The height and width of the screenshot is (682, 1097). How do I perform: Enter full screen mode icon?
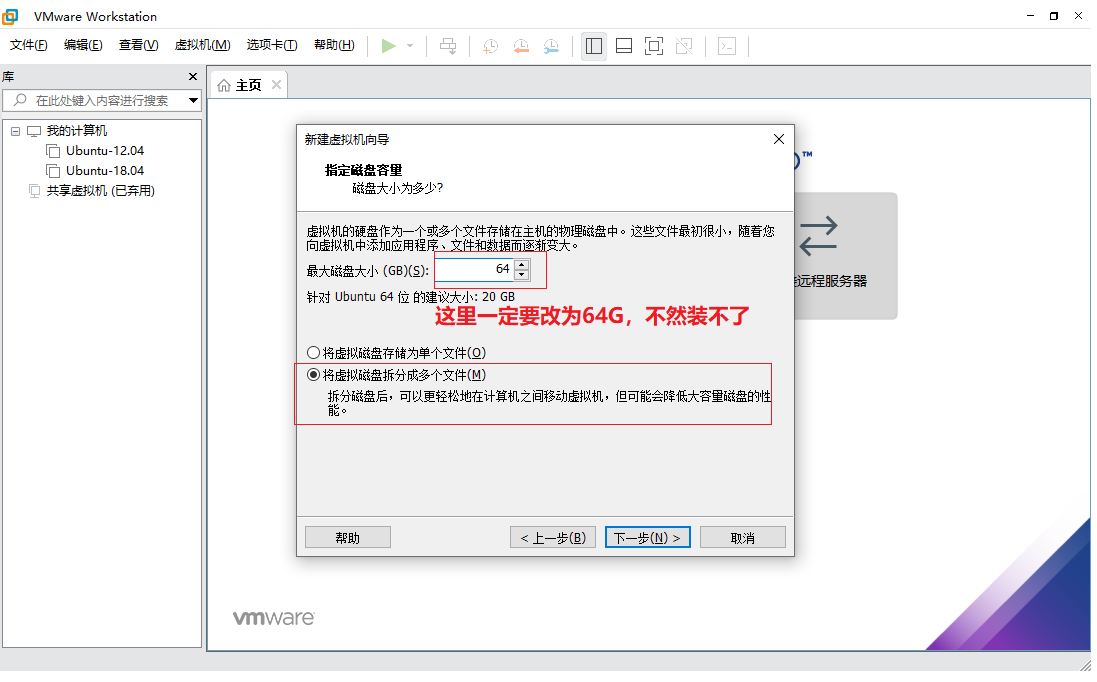[x=654, y=46]
